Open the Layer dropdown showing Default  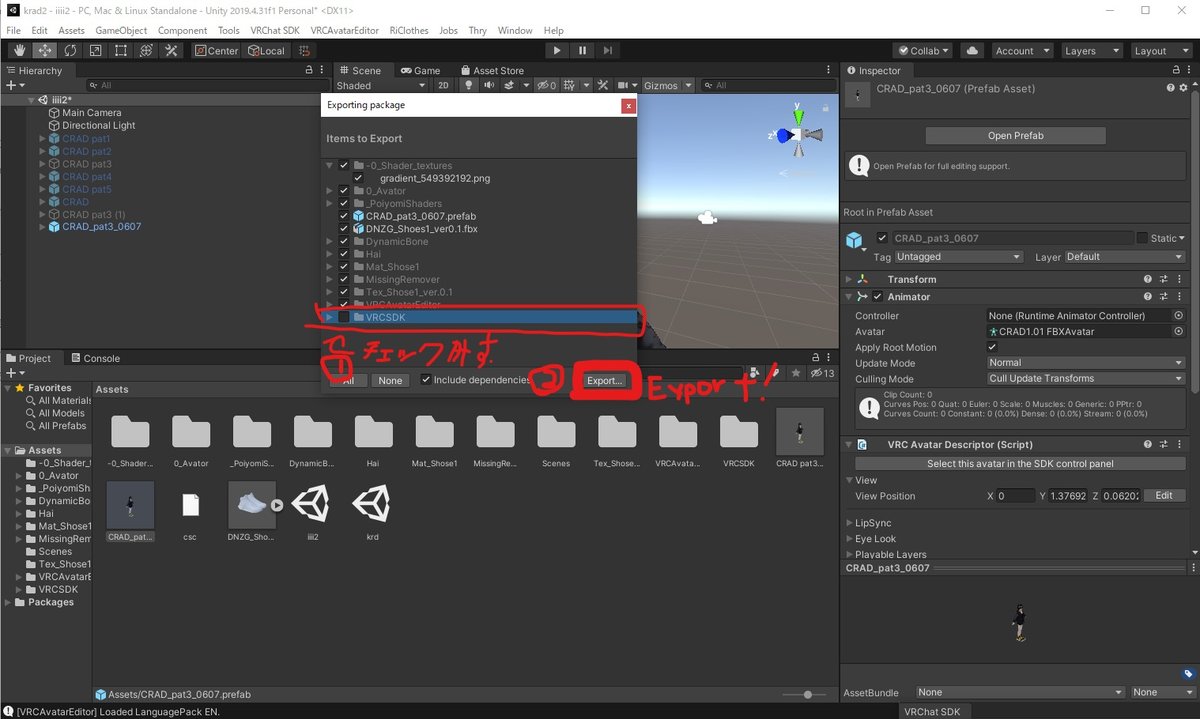point(1124,257)
